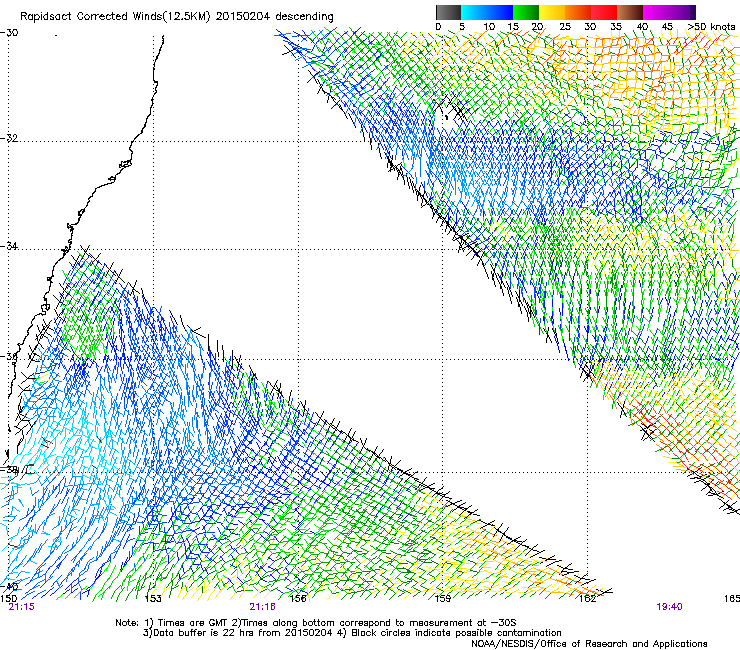Viewport: 740px width, 650px height.
Task: Click the purple '21:15' swath time
Action: click(x=21, y=607)
